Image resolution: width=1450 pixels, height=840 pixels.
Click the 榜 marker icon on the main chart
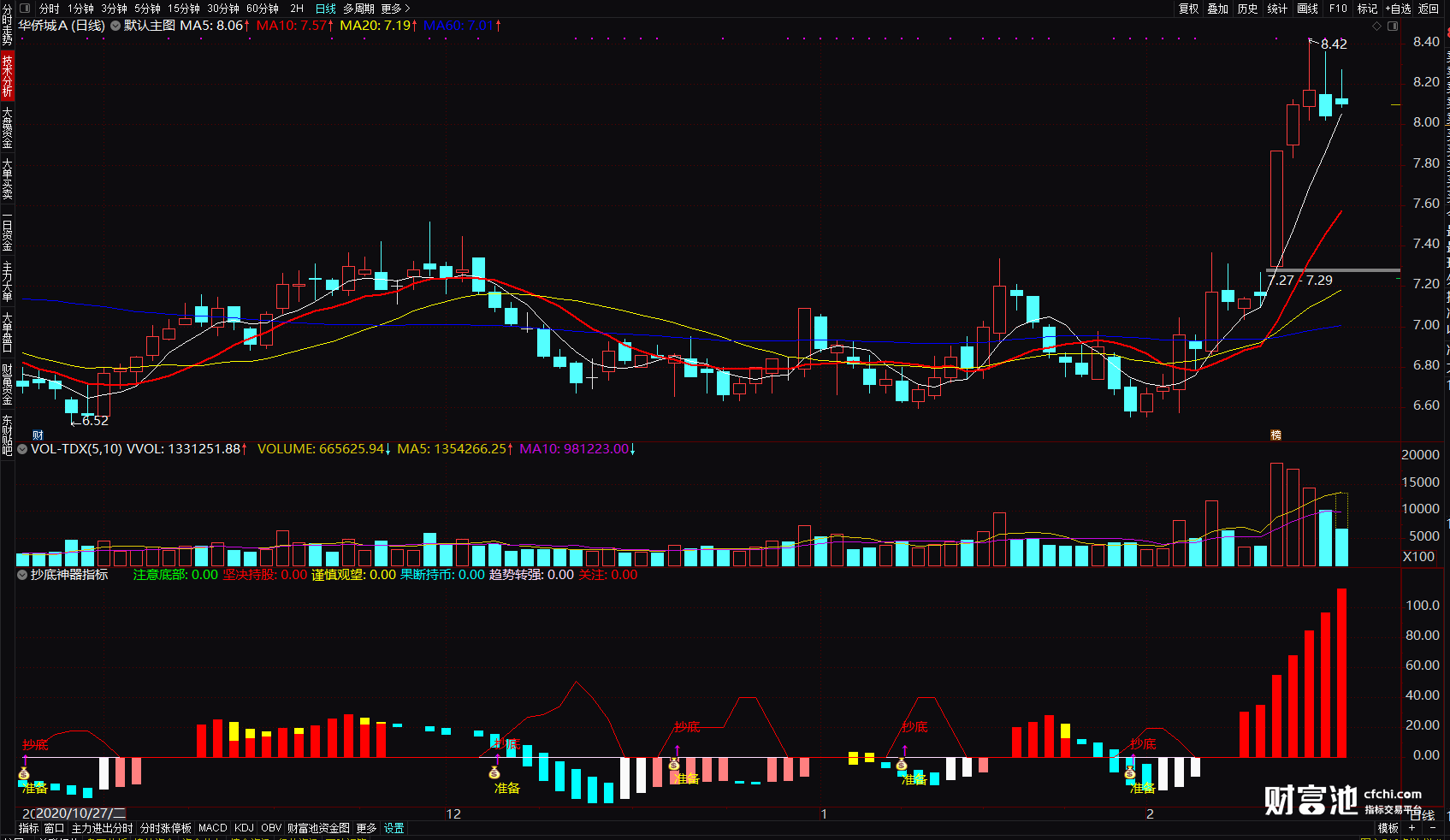coord(1275,435)
